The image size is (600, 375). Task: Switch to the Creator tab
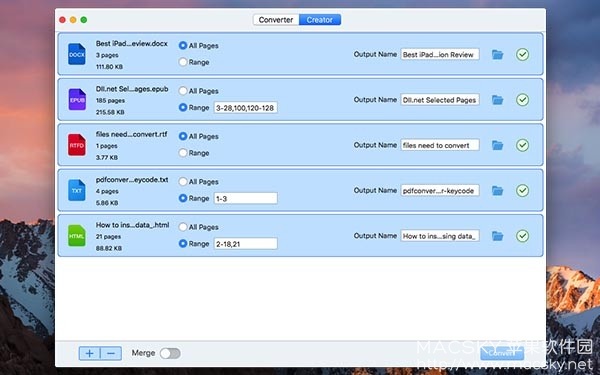pos(320,20)
